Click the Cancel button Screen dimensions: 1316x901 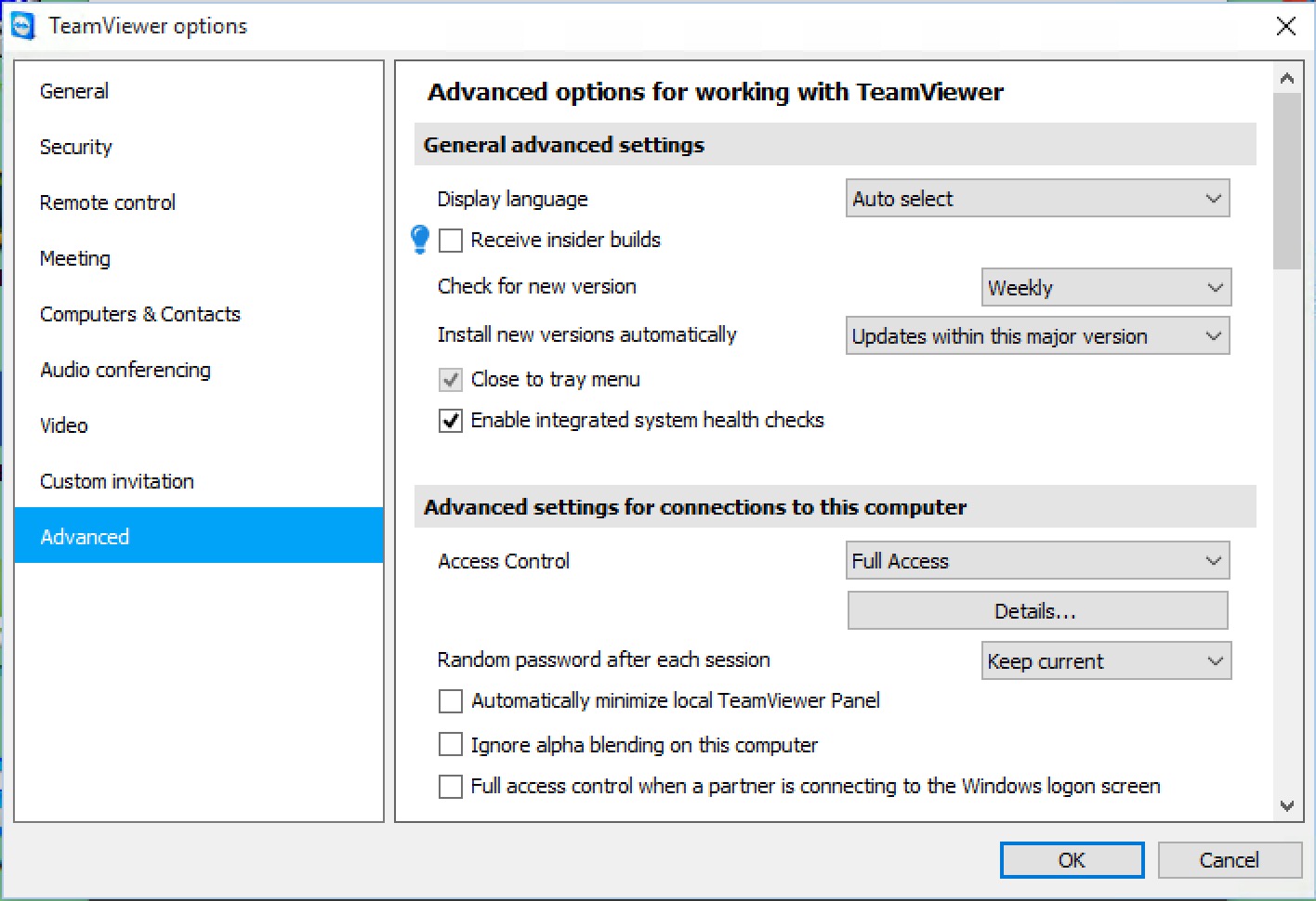click(1229, 860)
